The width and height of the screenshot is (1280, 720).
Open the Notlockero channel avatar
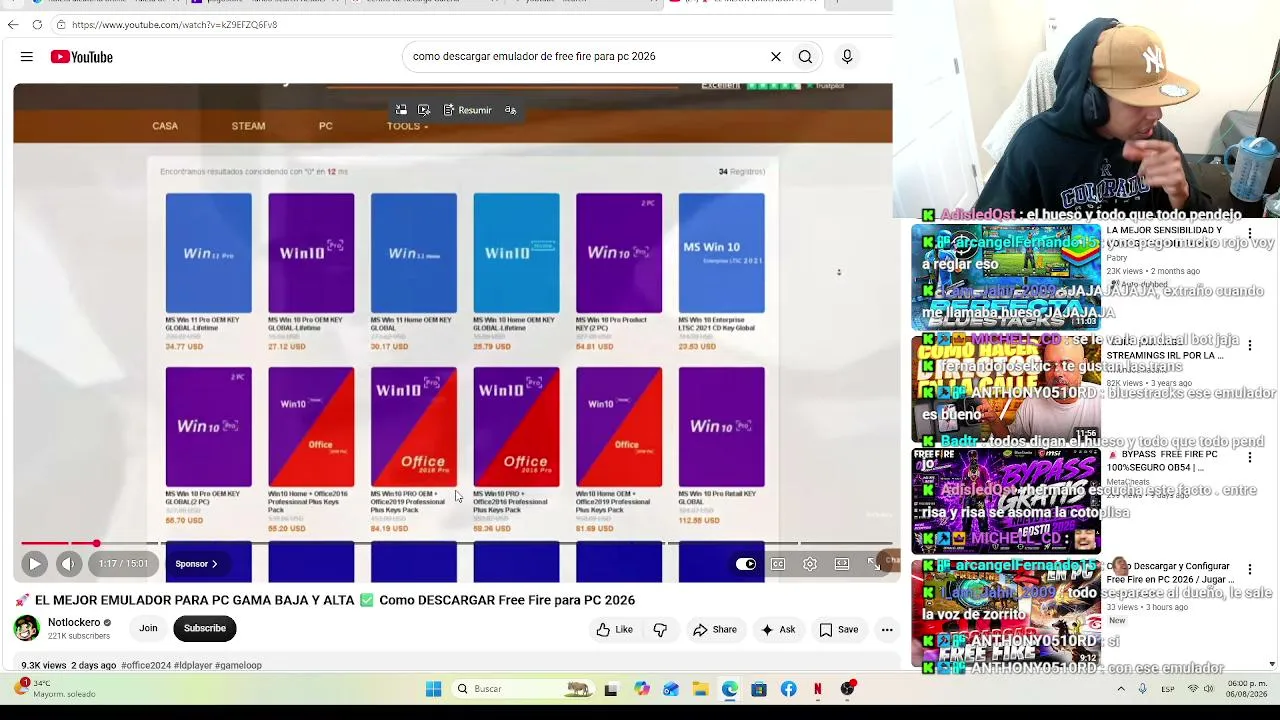(27, 628)
